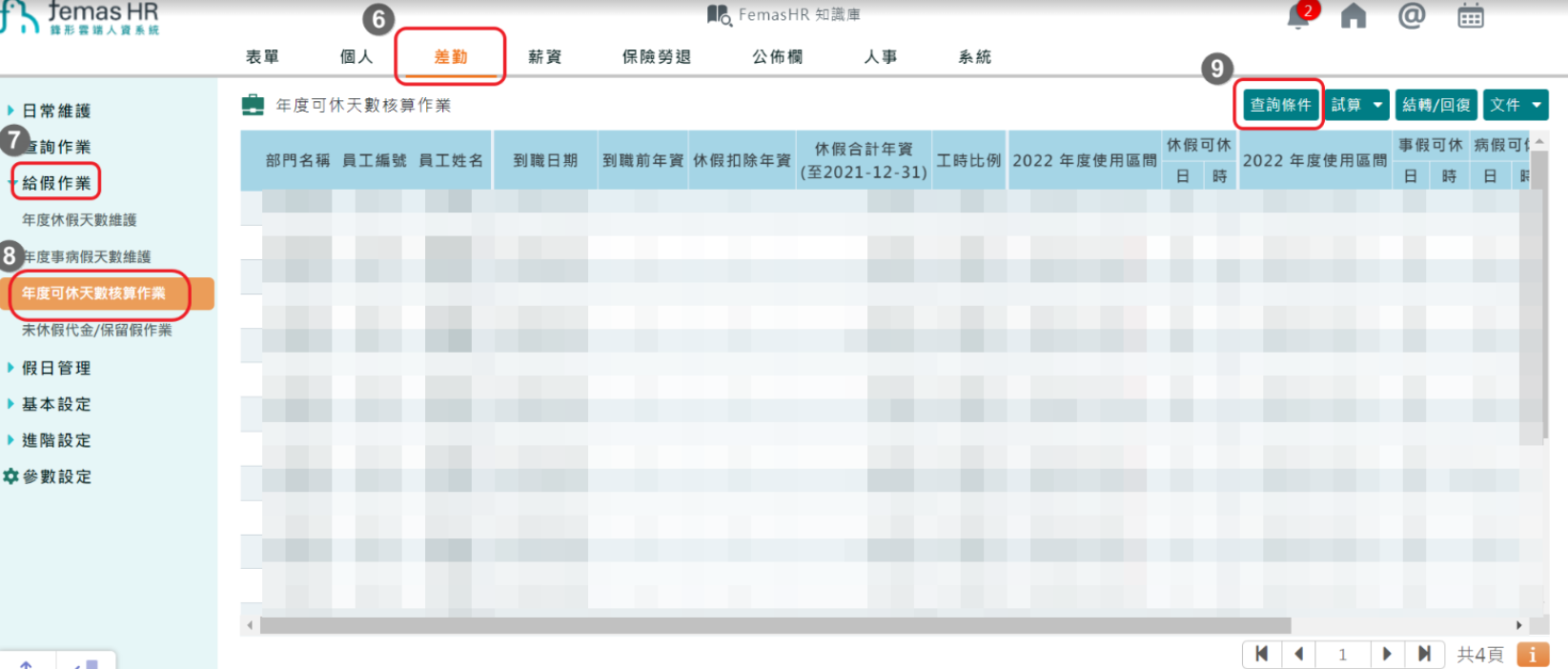Click the @ mail icon
Viewport: 1568px width, 669px height.
[1412, 15]
